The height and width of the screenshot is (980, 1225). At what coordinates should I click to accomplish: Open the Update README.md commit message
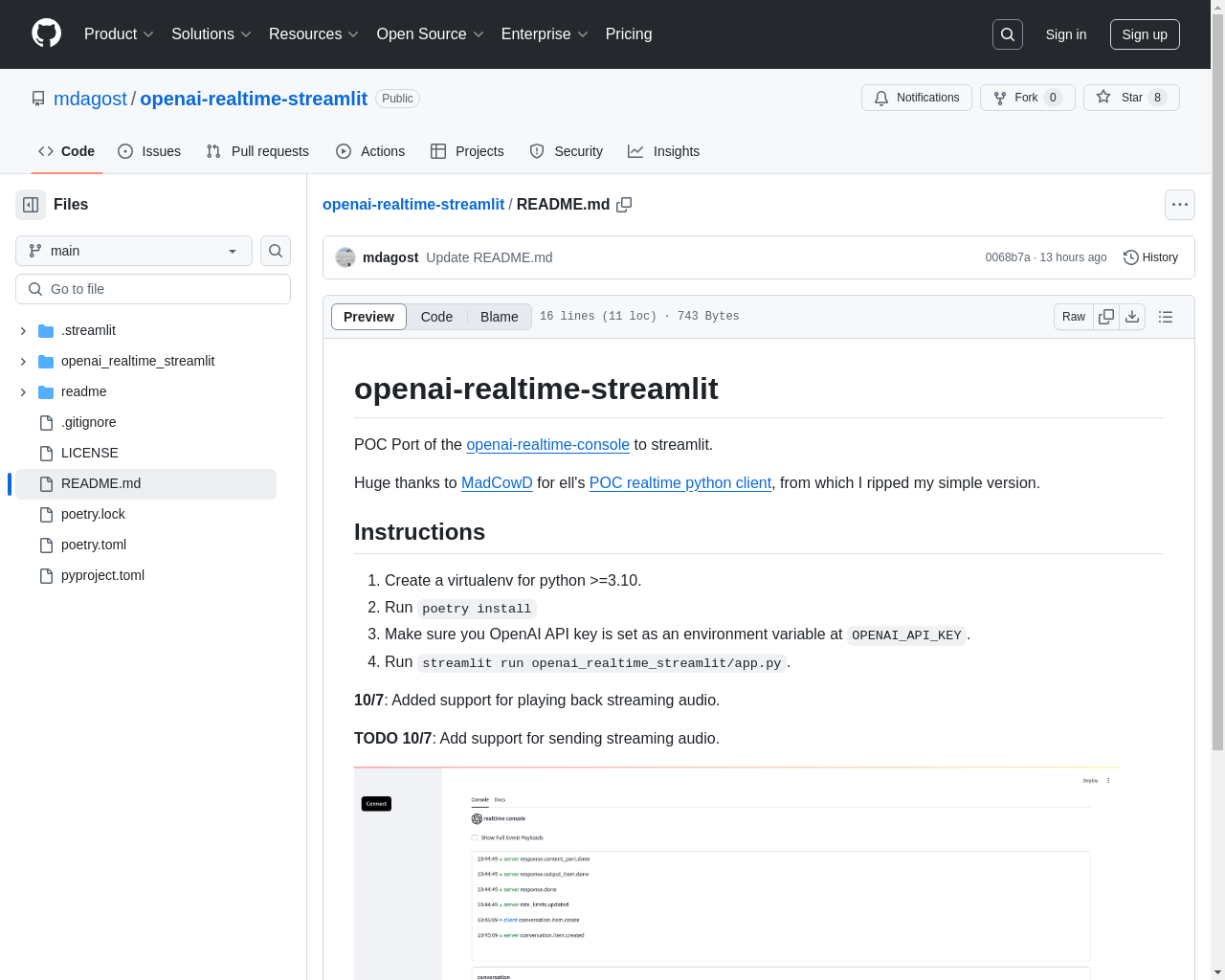(x=489, y=257)
